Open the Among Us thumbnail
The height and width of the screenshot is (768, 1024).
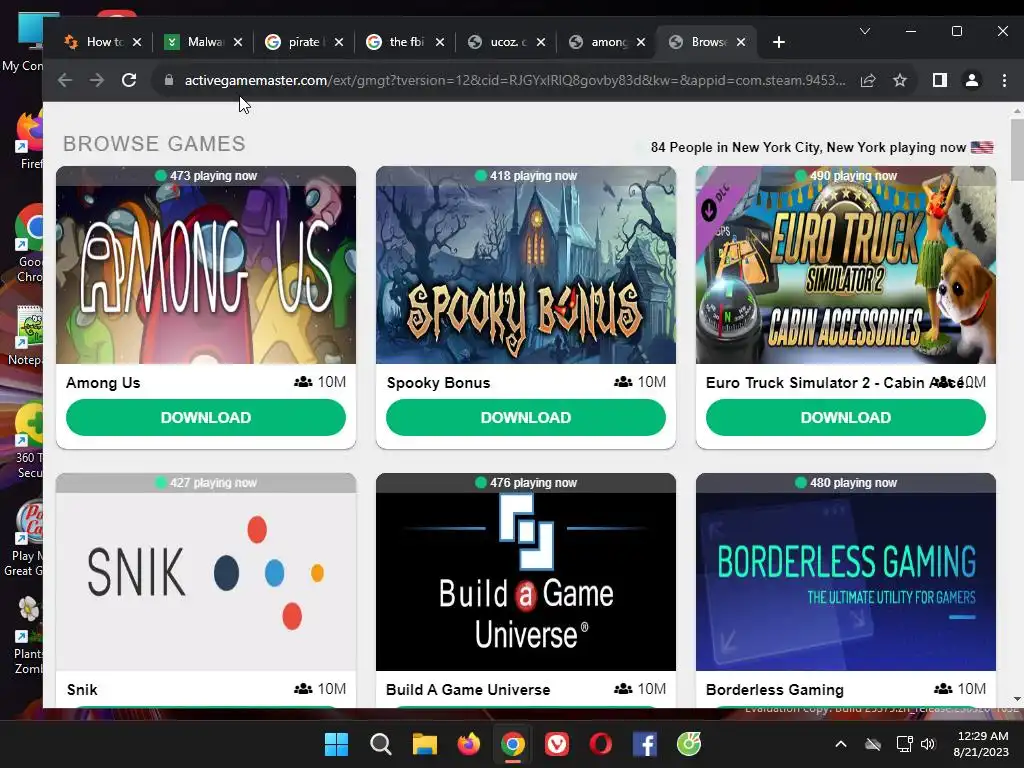click(x=206, y=265)
